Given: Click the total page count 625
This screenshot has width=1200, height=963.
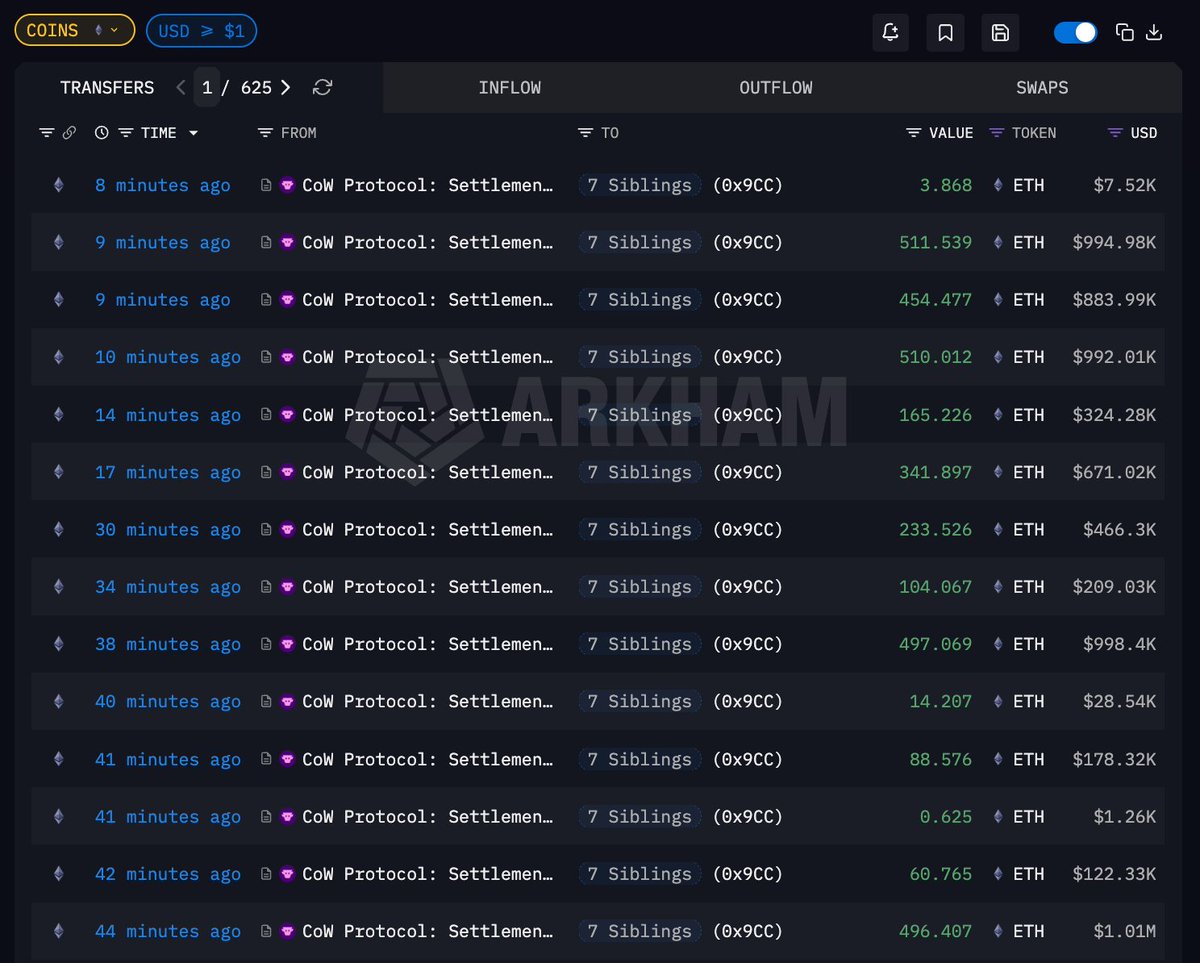Looking at the screenshot, I should coord(256,88).
